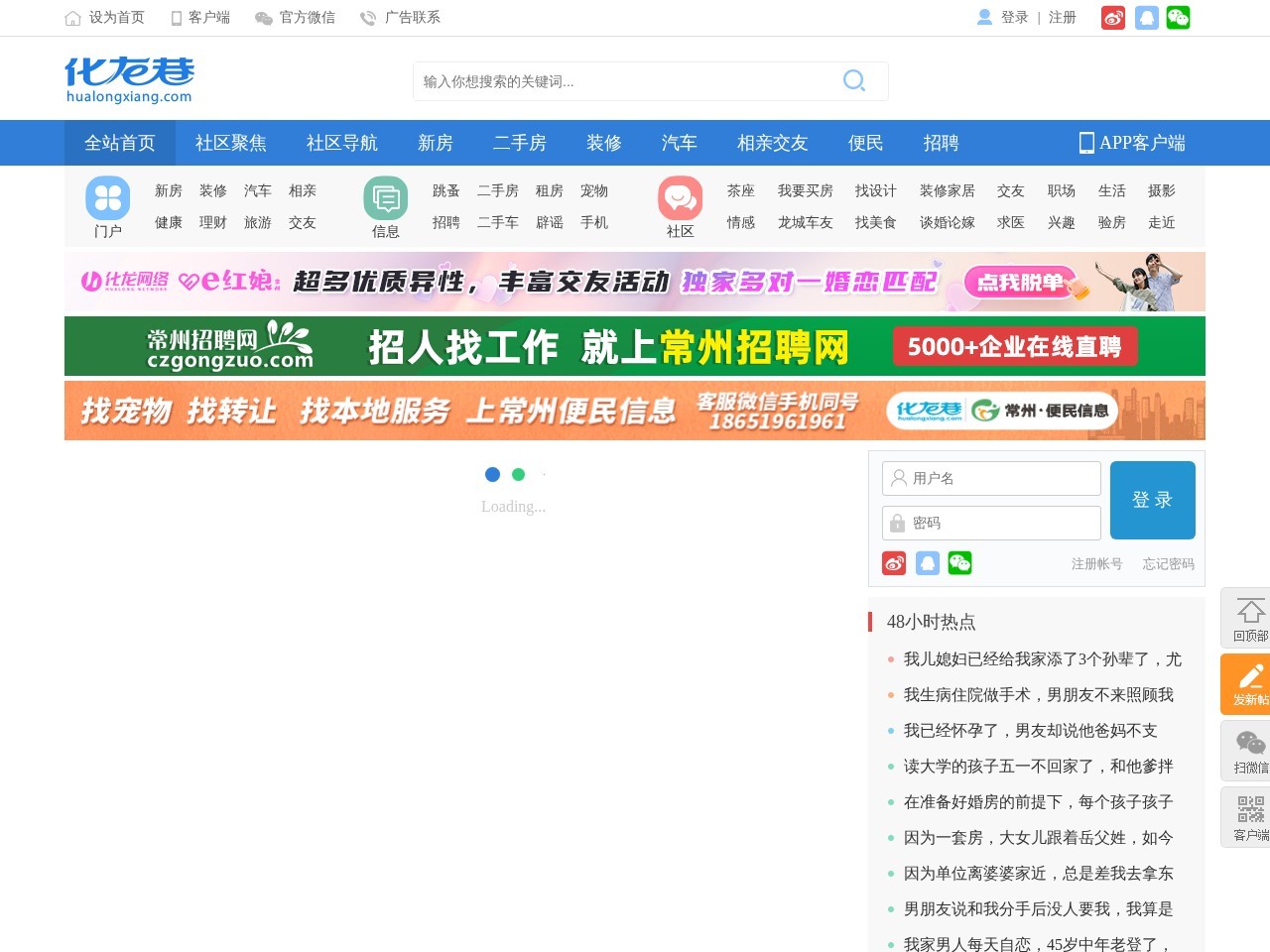Select 汽车 in blue navigation bar
Viewport: 1270px width, 952px height.
coord(680,143)
